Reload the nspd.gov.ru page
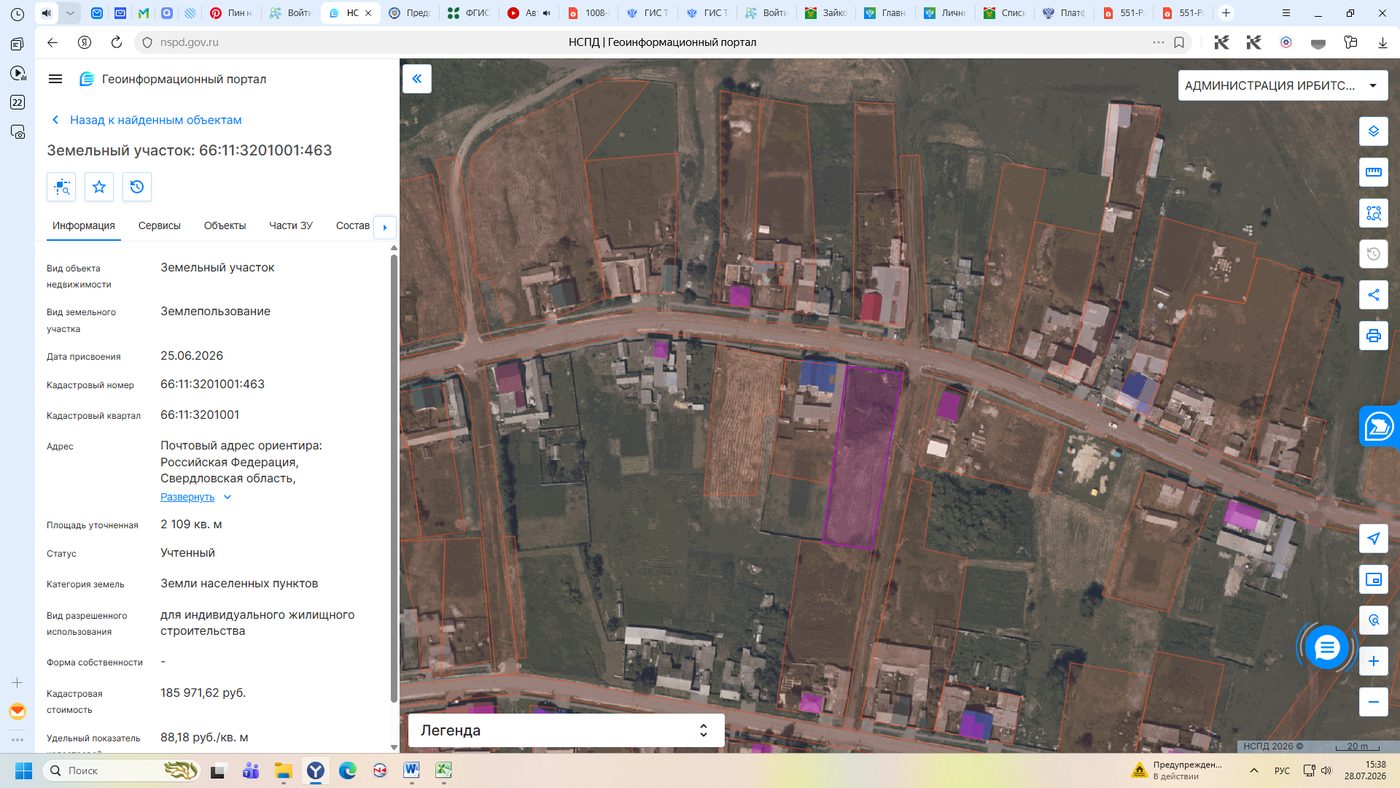Image resolution: width=1400 pixels, height=788 pixels. click(116, 43)
